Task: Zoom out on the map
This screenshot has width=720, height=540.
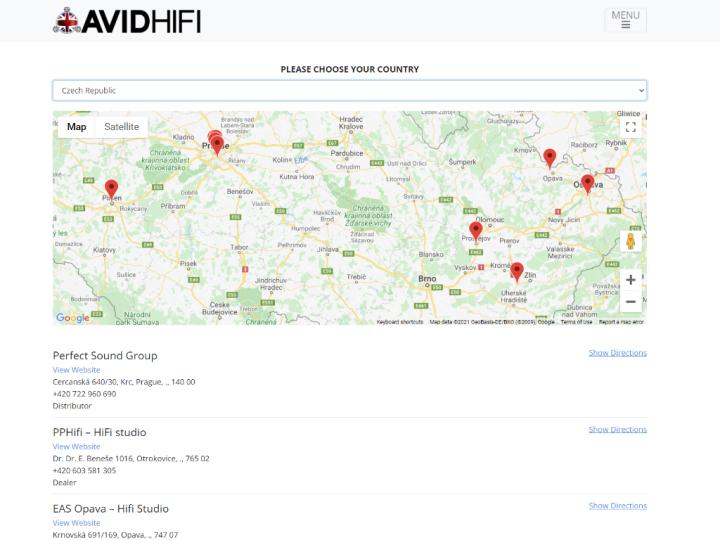Action: pyautogui.click(x=630, y=301)
